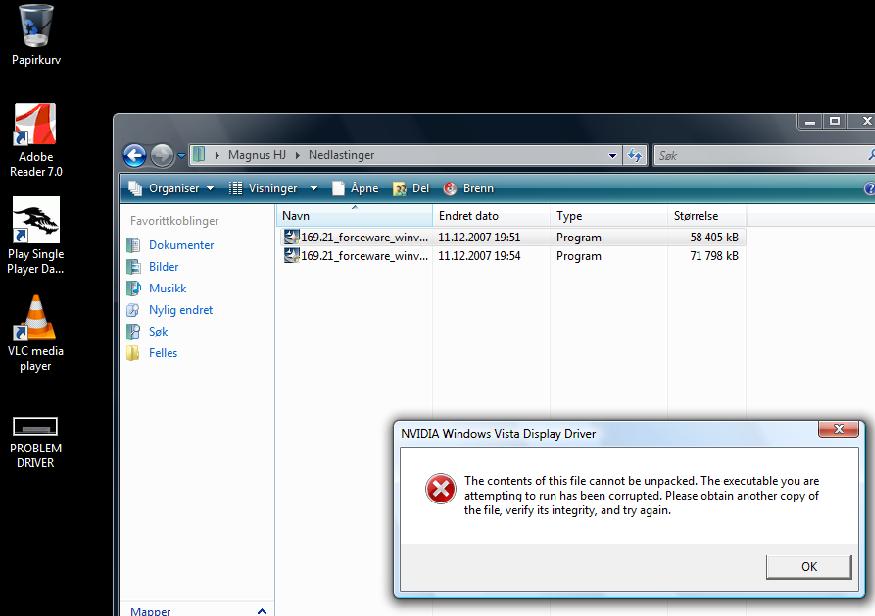Close the NVIDIA Windows Vista Display Driver dialog

point(838,429)
